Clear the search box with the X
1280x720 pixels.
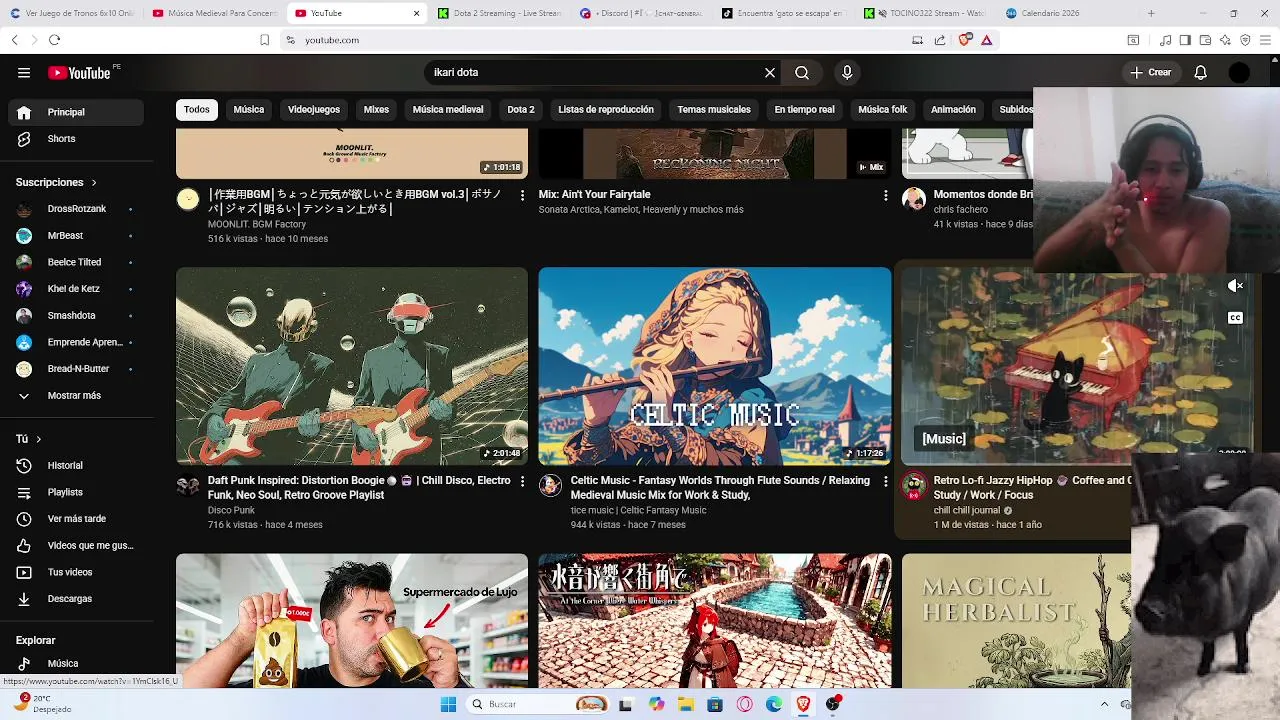pos(770,72)
